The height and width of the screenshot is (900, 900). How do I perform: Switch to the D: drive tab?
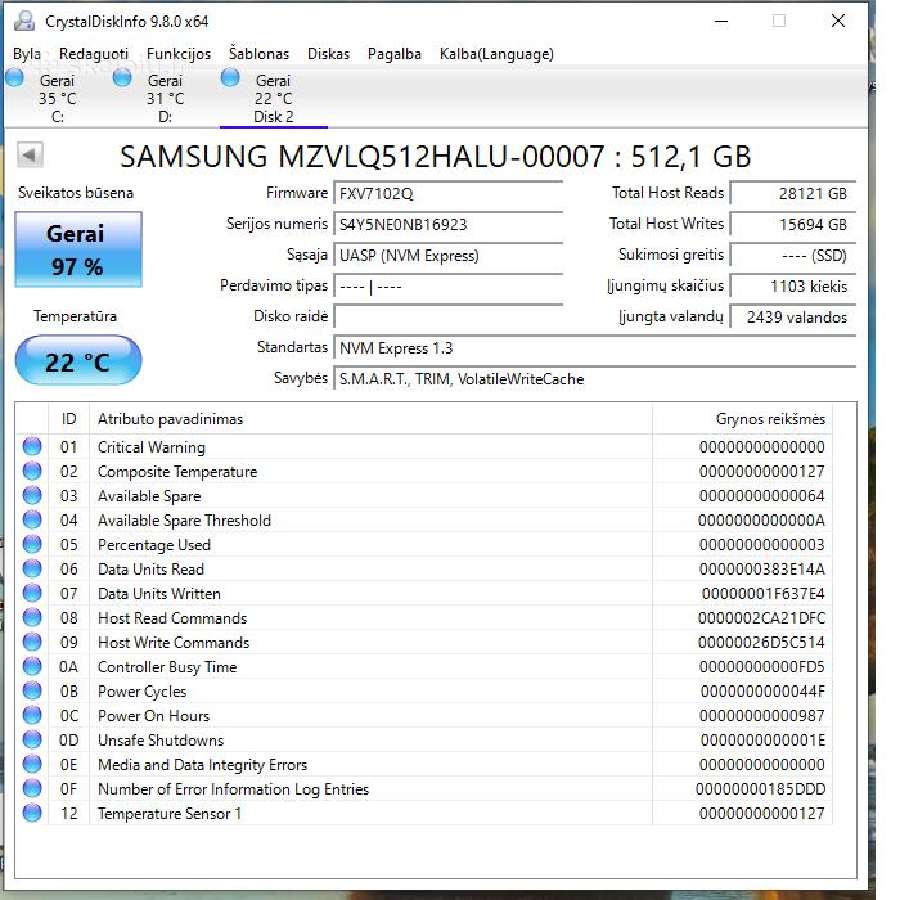pyautogui.click(x=165, y=98)
